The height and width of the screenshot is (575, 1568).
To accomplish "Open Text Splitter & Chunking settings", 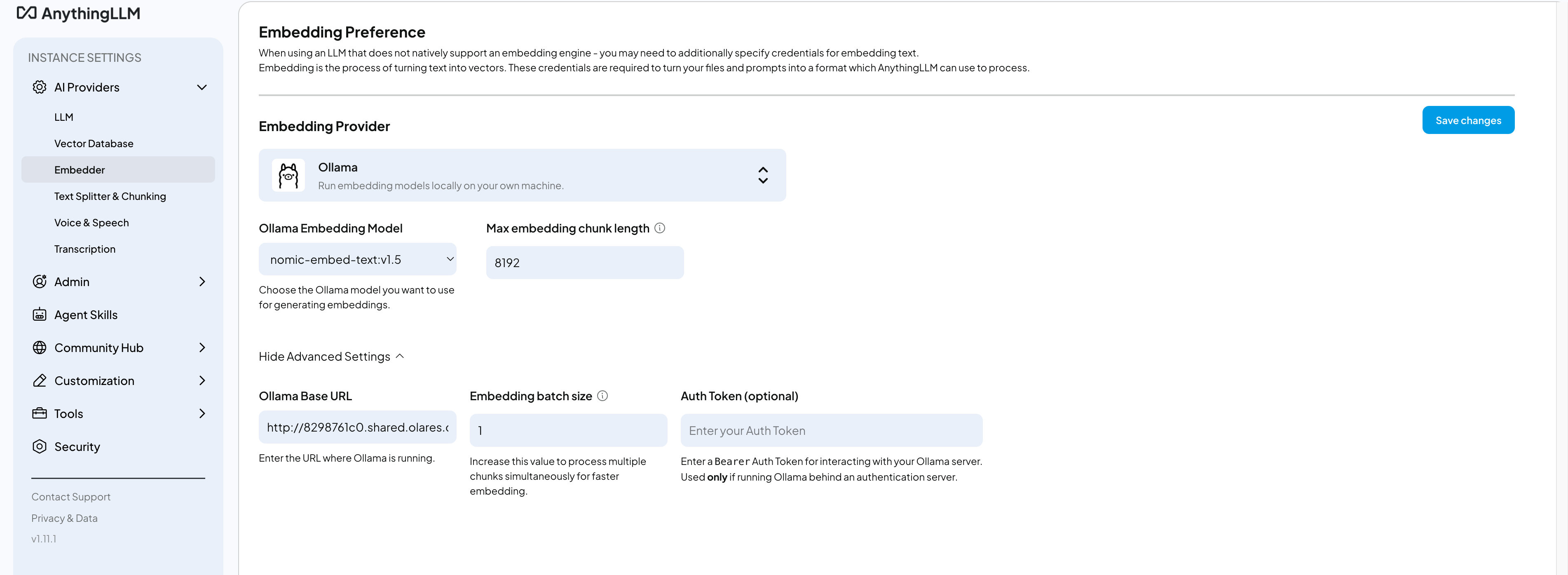I will (110, 196).
